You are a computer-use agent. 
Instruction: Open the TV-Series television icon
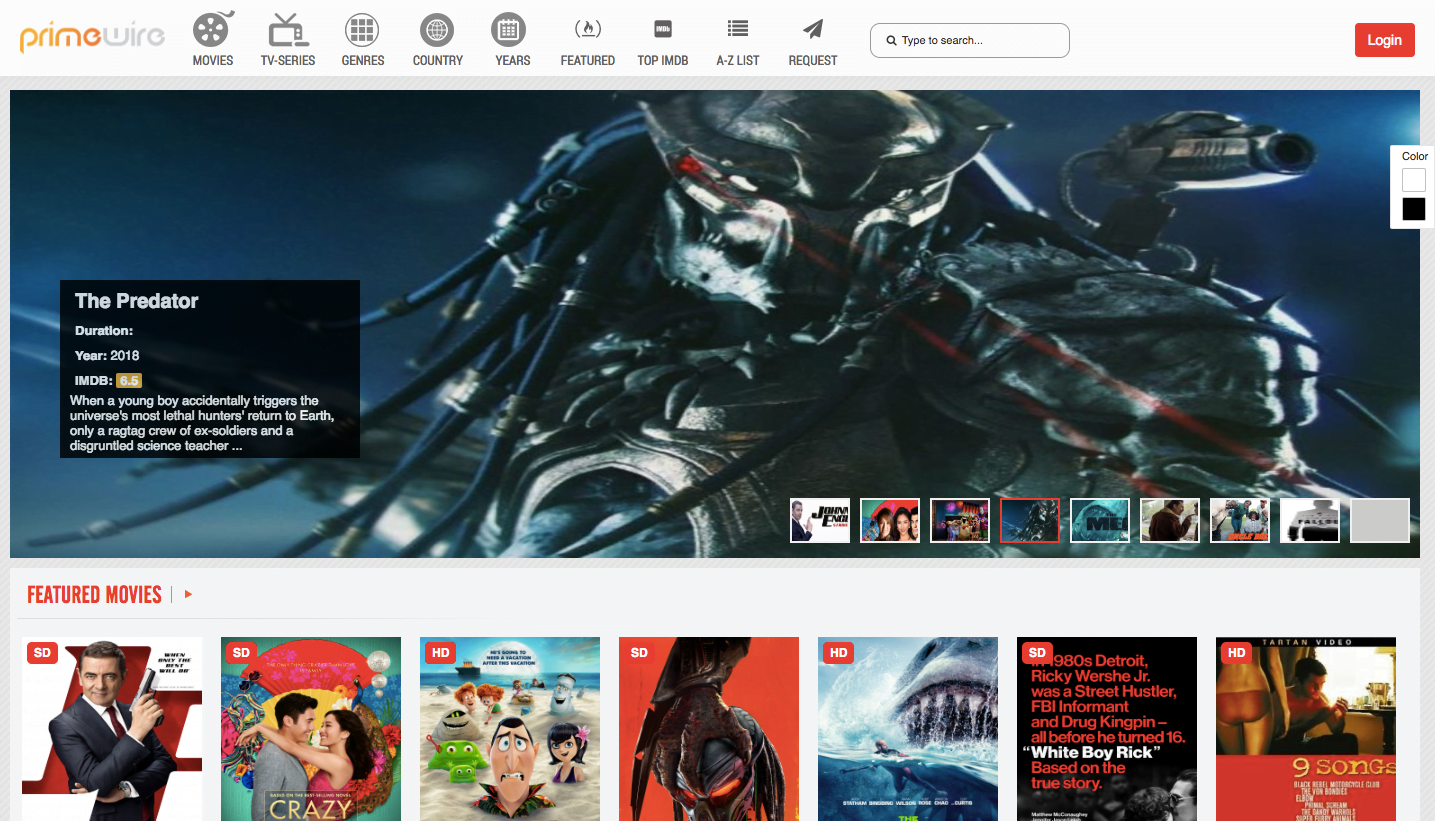click(288, 30)
